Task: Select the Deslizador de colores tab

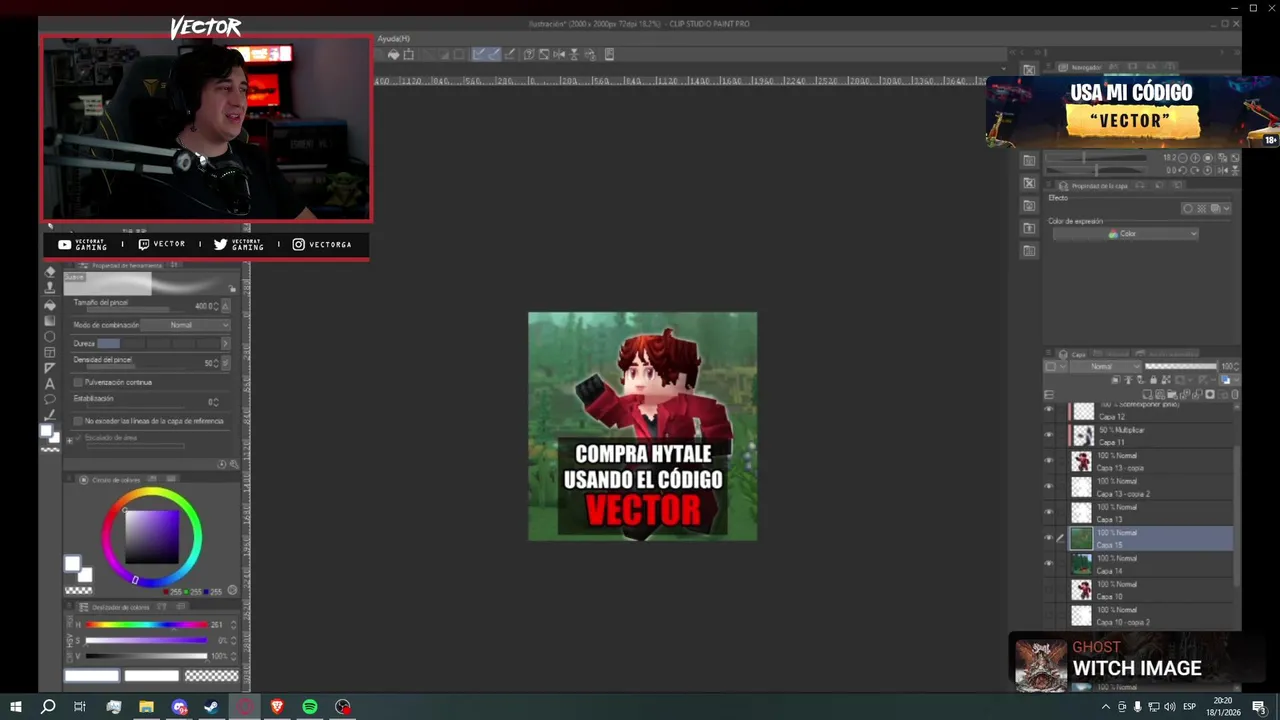Action: (113, 607)
